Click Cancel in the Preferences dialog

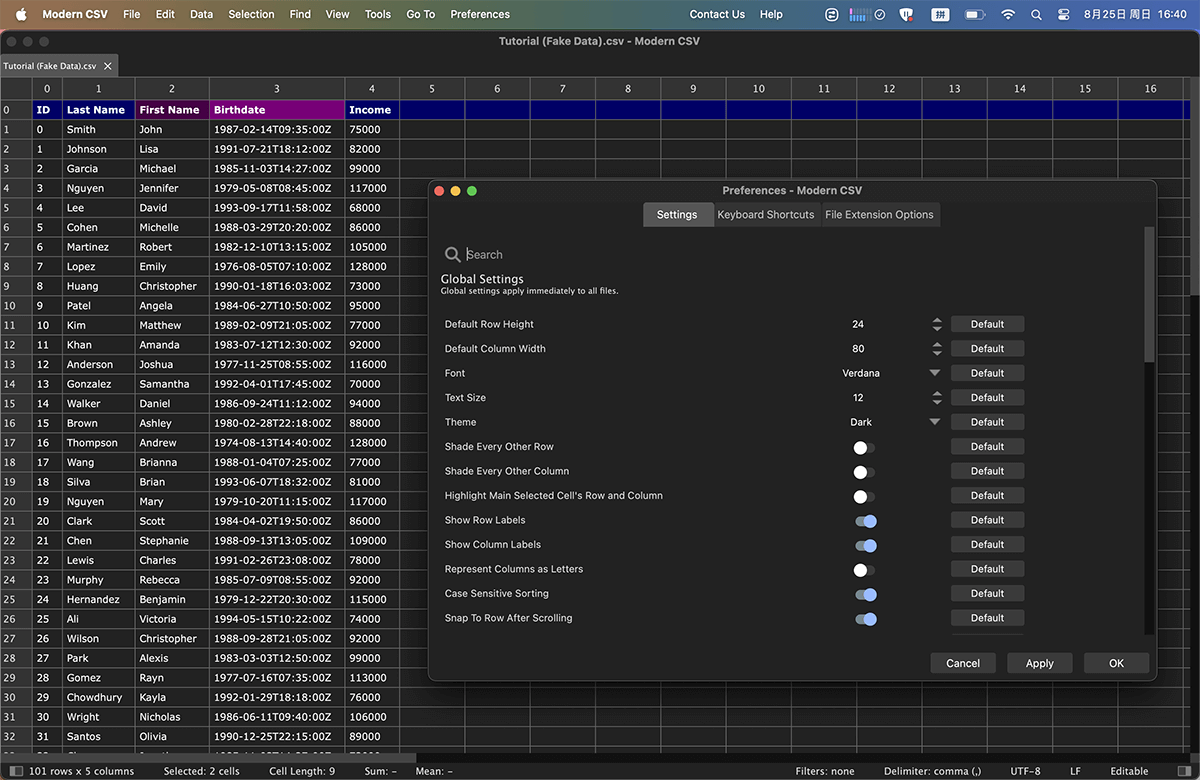963,663
